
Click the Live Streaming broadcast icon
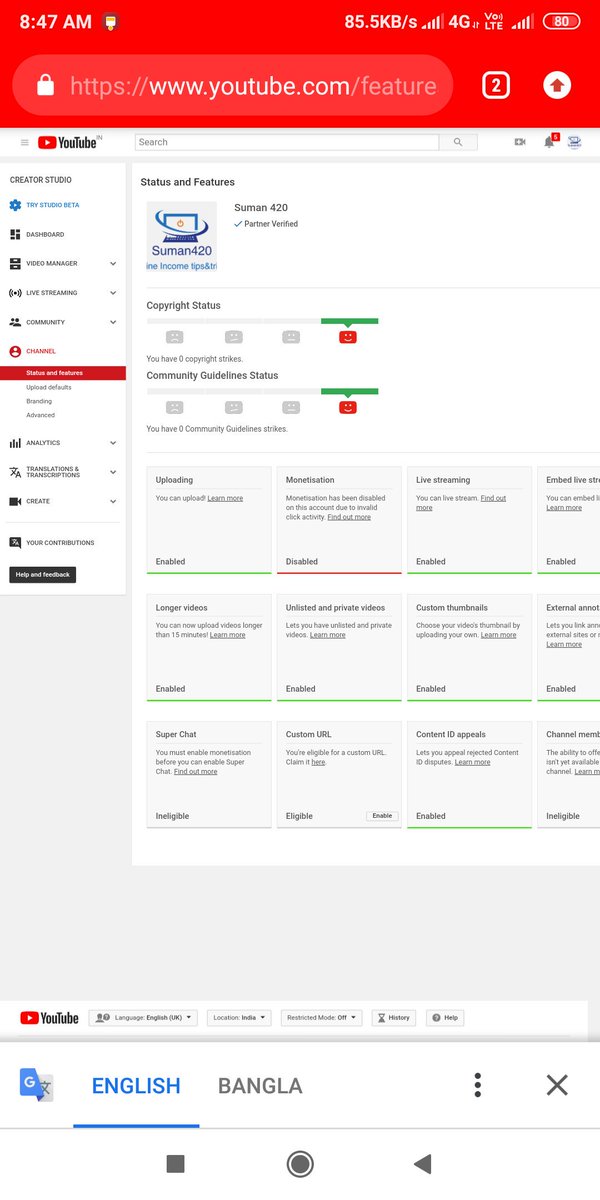(15, 293)
